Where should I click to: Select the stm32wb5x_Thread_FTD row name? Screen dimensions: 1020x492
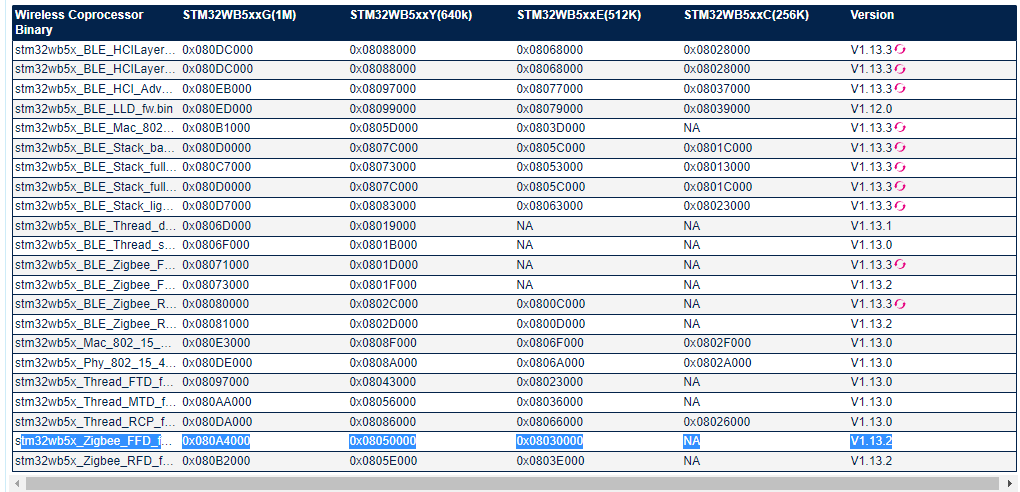[95, 382]
